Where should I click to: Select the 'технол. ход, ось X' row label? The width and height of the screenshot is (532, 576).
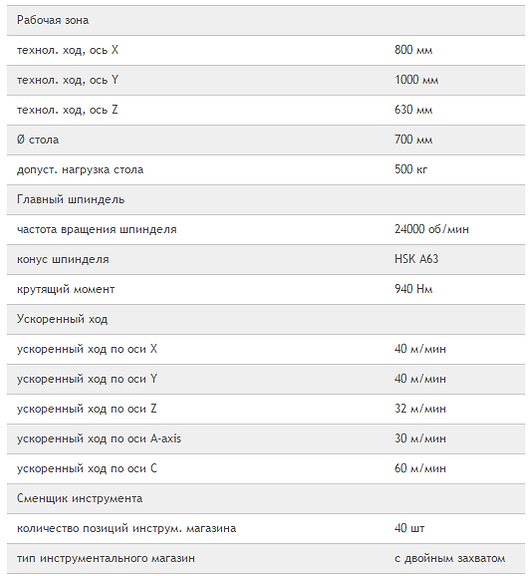pos(68,50)
